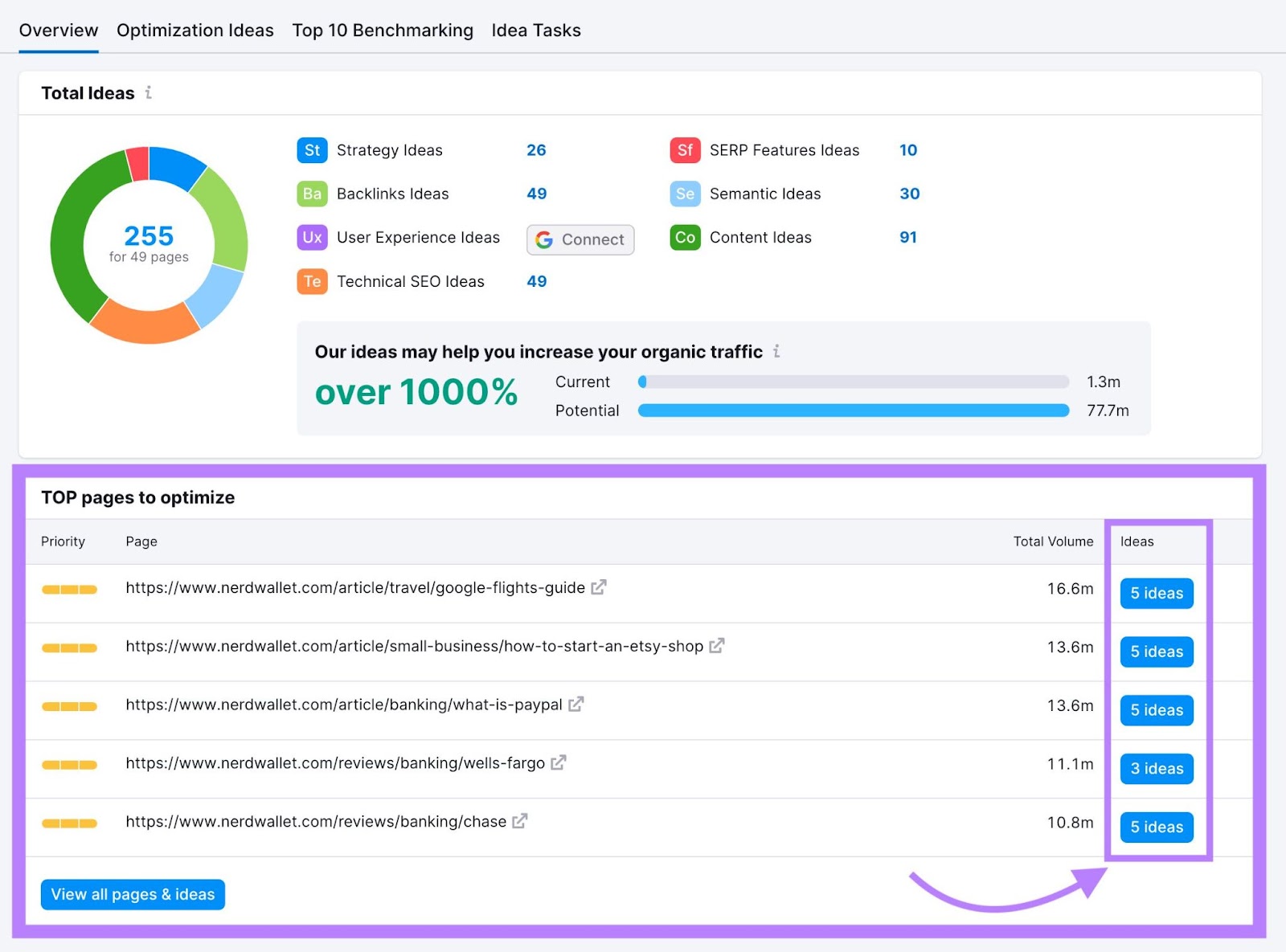Viewport: 1286px width, 952px height.
Task: Open the Top 10 Benchmarking tab
Action: point(383,31)
